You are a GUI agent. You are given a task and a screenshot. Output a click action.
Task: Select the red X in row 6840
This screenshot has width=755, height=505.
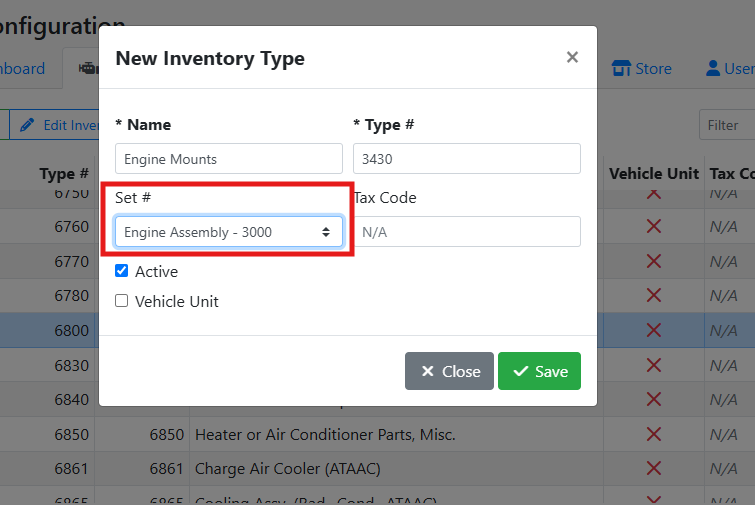click(x=653, y=399)
